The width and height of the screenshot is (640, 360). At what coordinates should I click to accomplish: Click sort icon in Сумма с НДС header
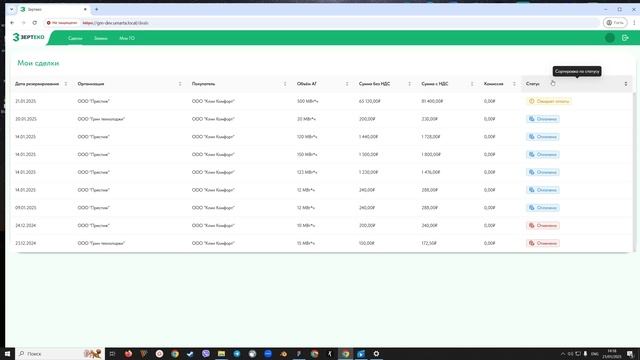(x=472, y=84)
